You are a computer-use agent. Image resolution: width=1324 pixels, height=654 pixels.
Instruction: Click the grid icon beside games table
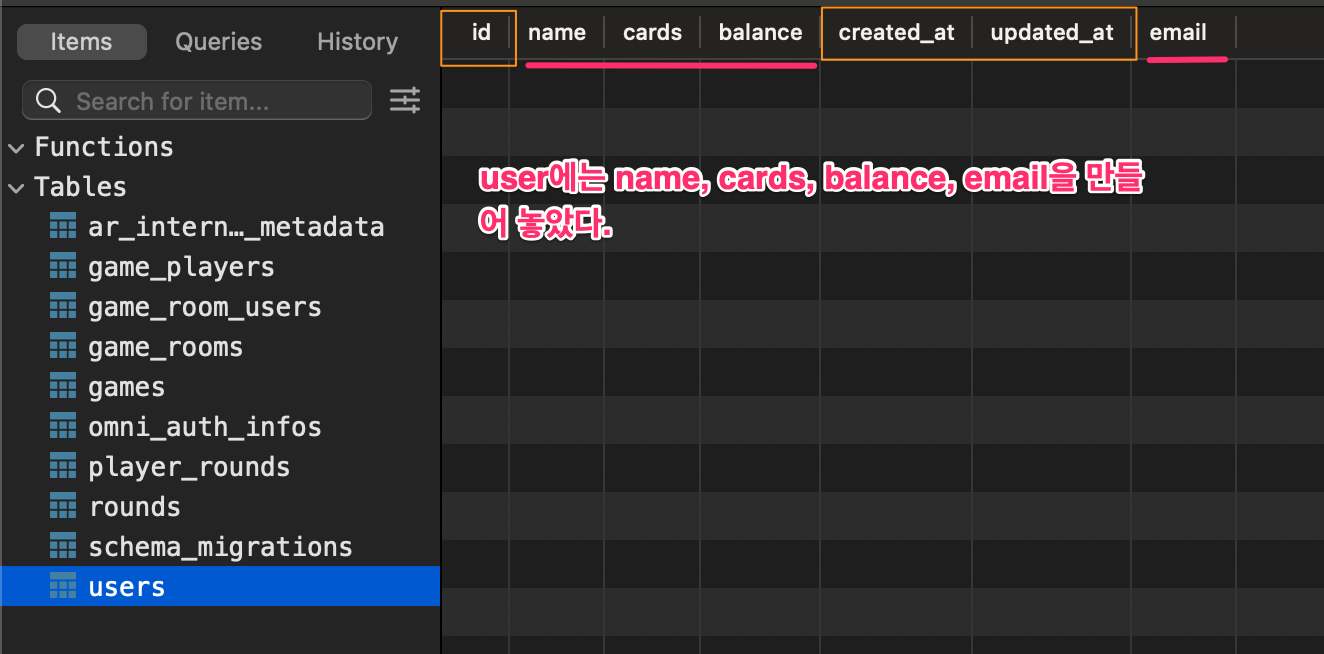62,386
